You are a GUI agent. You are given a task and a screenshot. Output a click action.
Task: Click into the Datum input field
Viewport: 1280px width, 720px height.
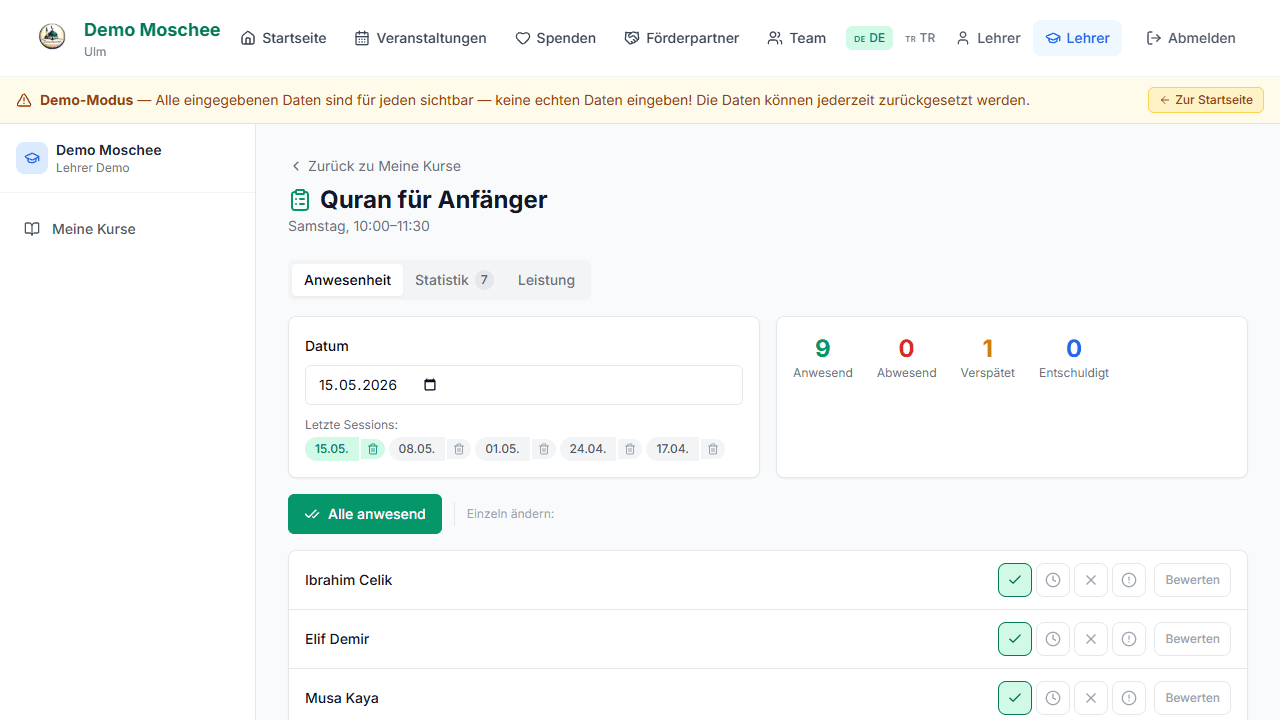[524, 385]
